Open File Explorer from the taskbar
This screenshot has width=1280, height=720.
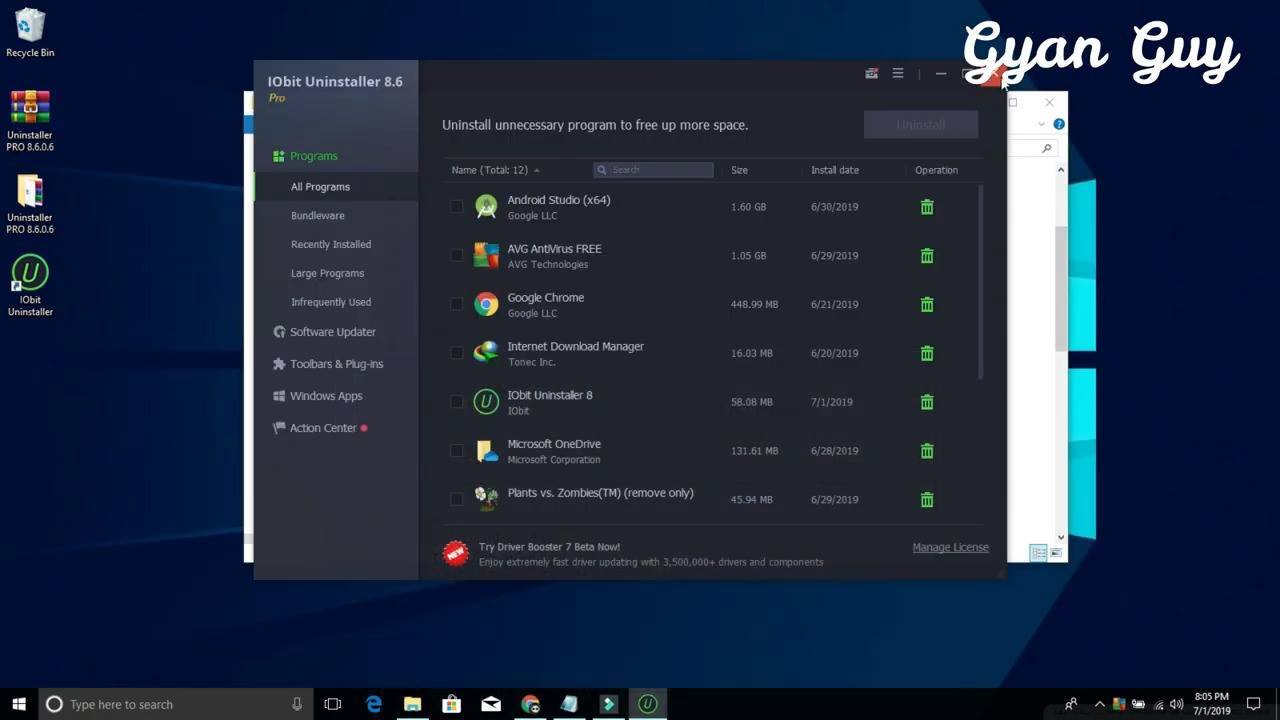(412, 704)
